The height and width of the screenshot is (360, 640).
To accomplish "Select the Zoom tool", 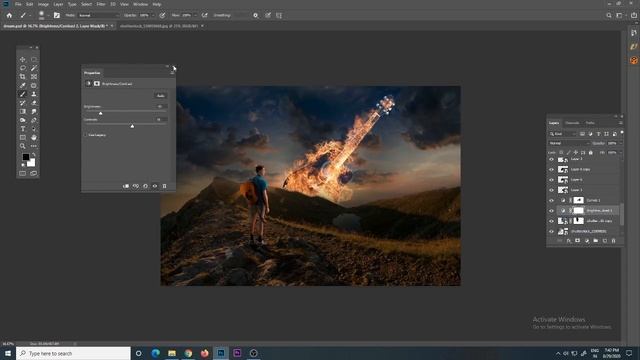I will pos(22,146).
